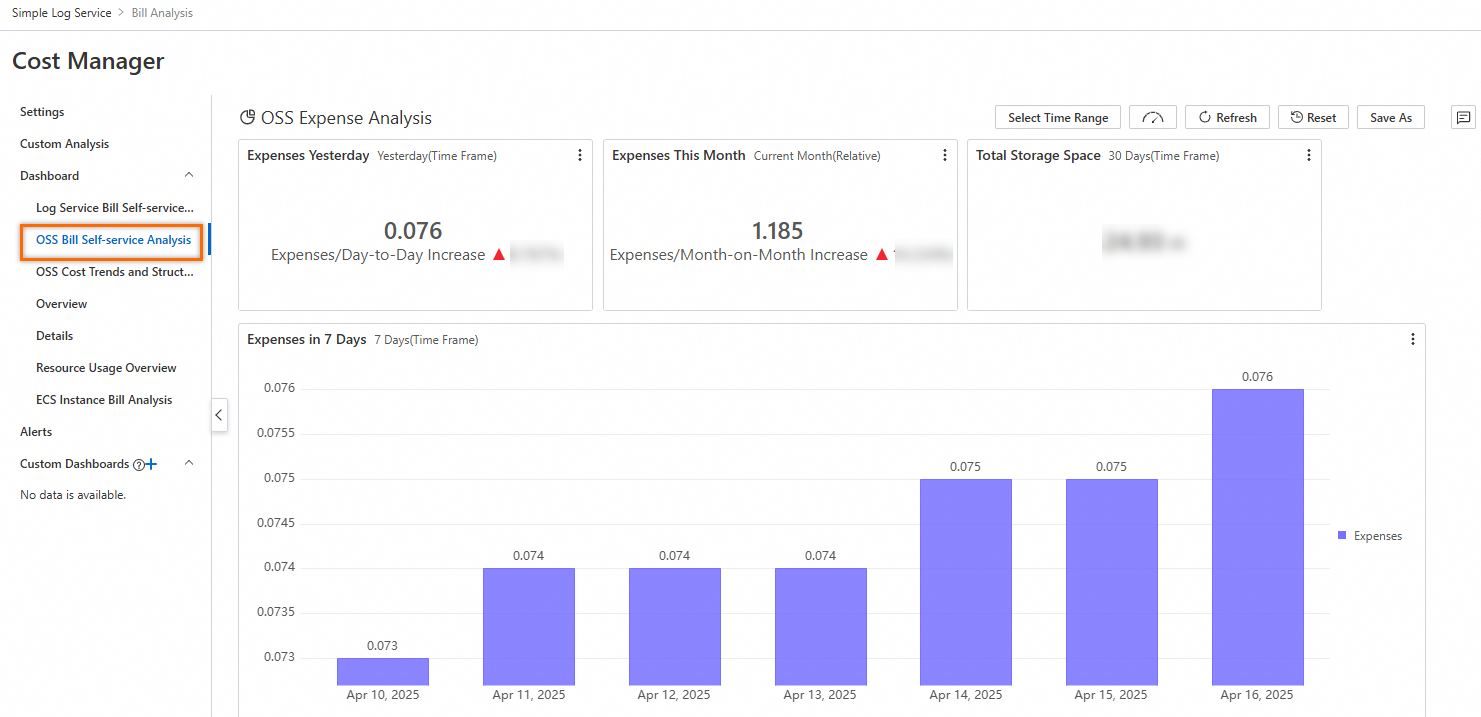Click the Apr 14, 2025 bar
The image size is (1481, 717).
pyautogui.click(x=966, y=581)
